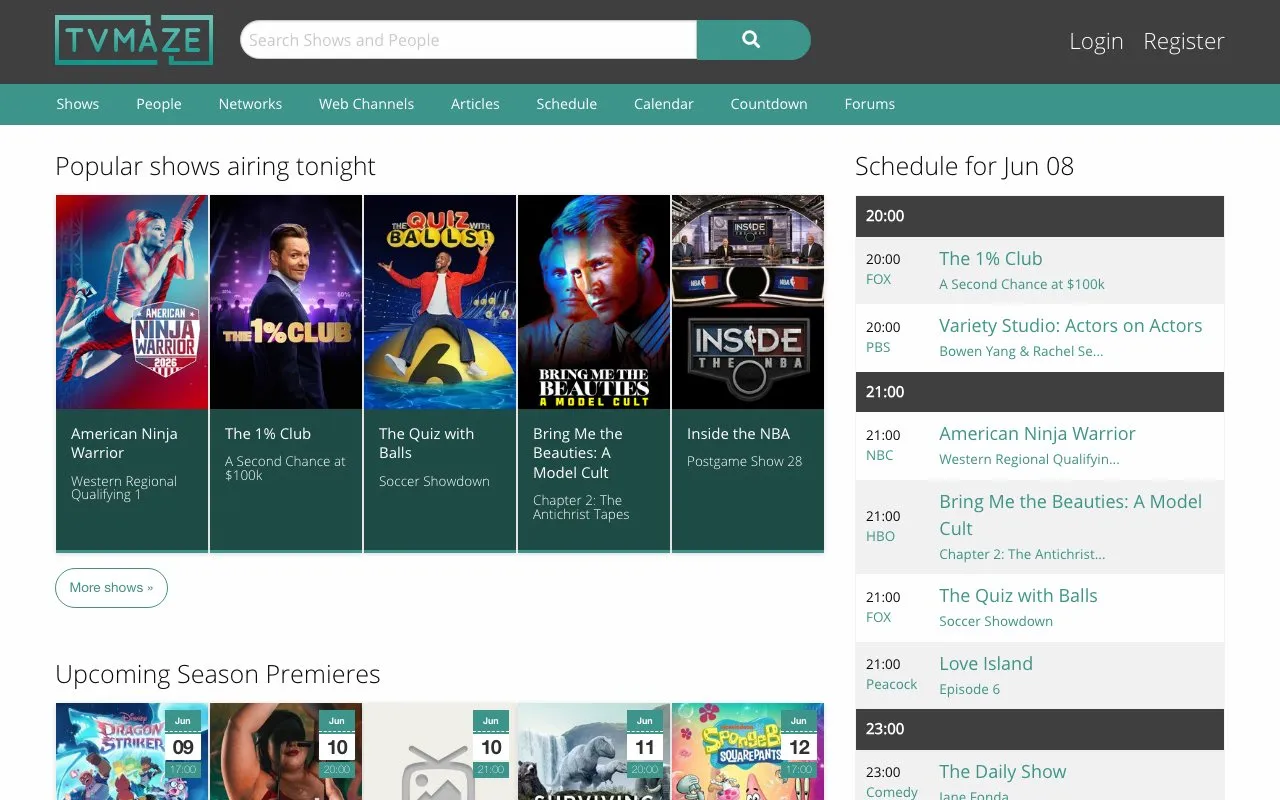
Task: Open the Login link
Action: (1096, 41)
